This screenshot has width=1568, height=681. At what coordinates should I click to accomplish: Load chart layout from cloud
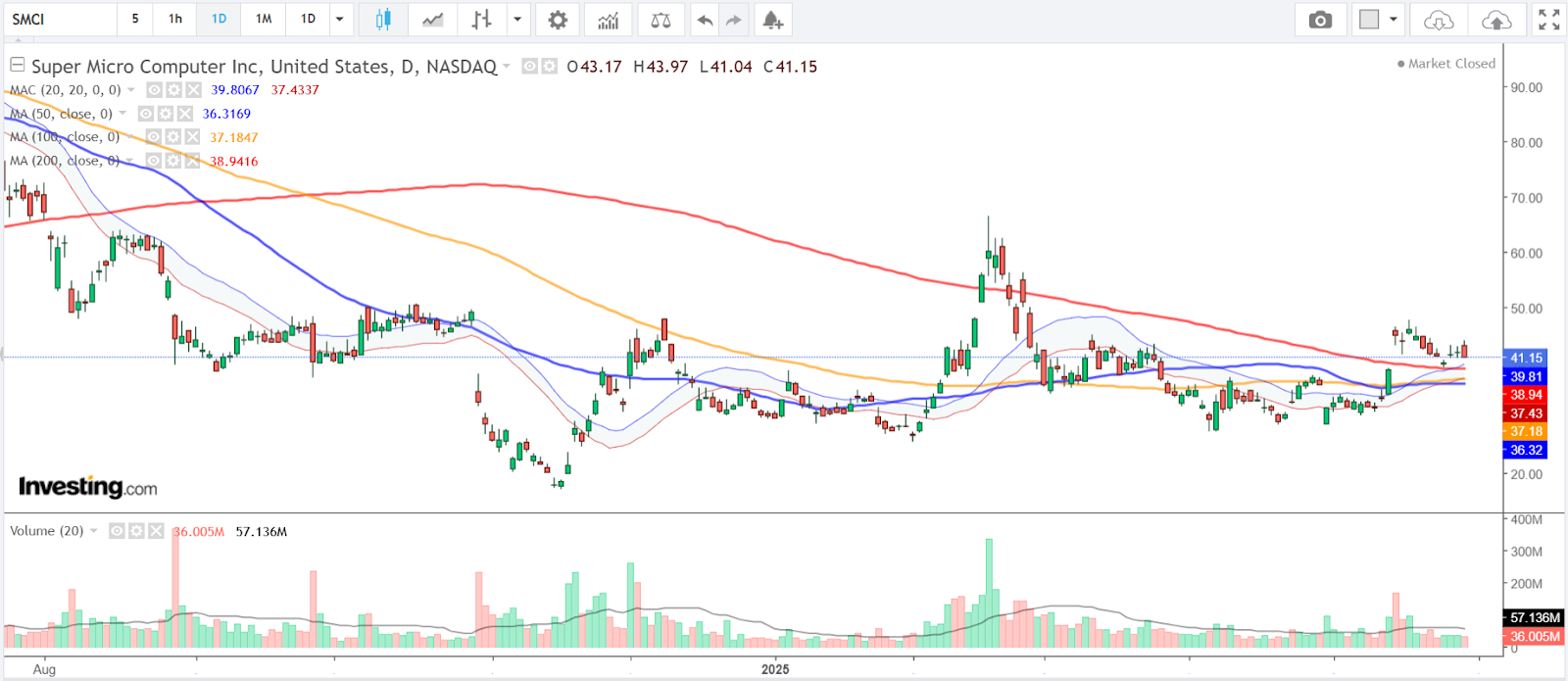click(x=1439, y=20)
